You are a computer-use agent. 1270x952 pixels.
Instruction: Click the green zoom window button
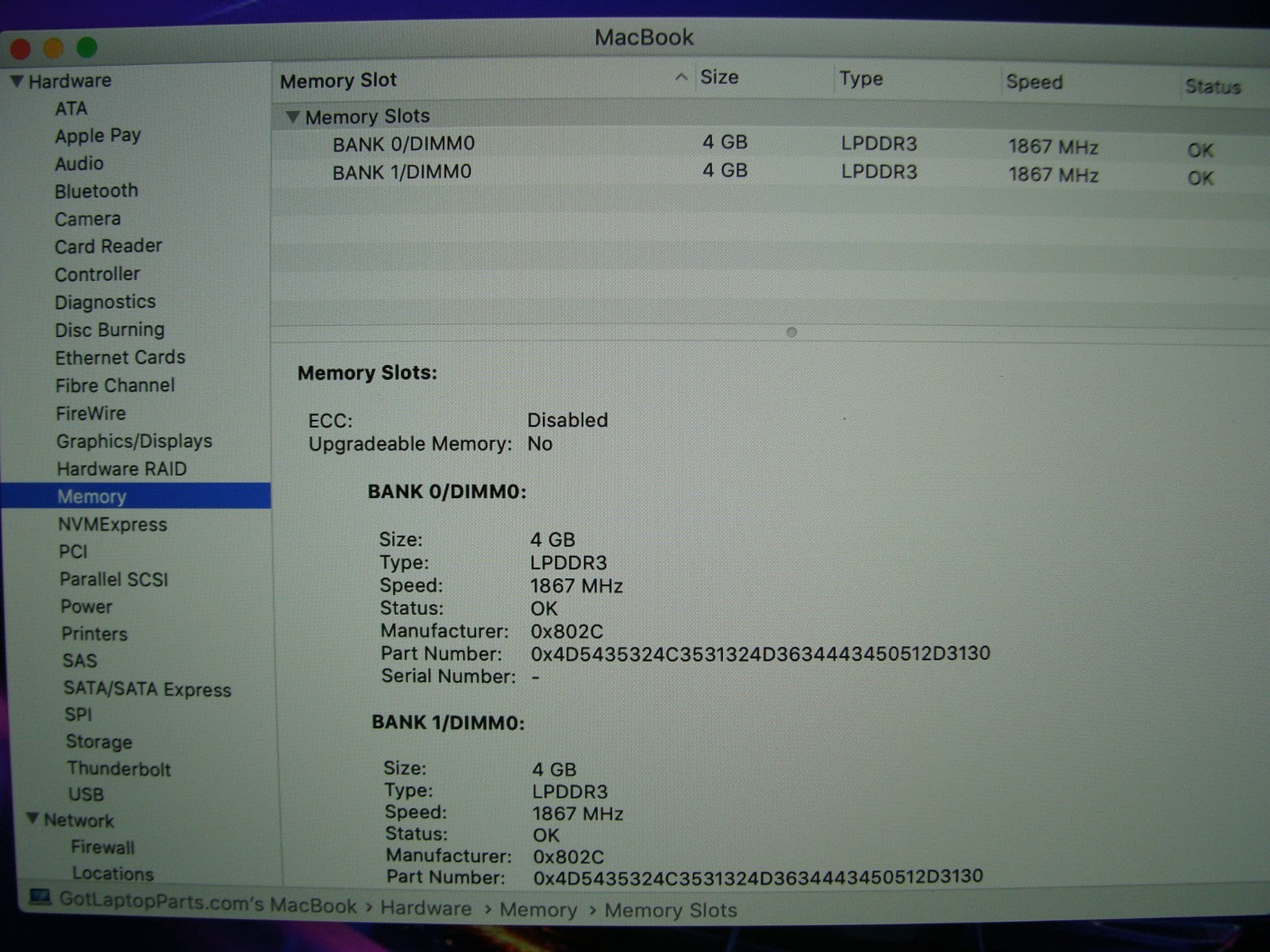point(87,48)
